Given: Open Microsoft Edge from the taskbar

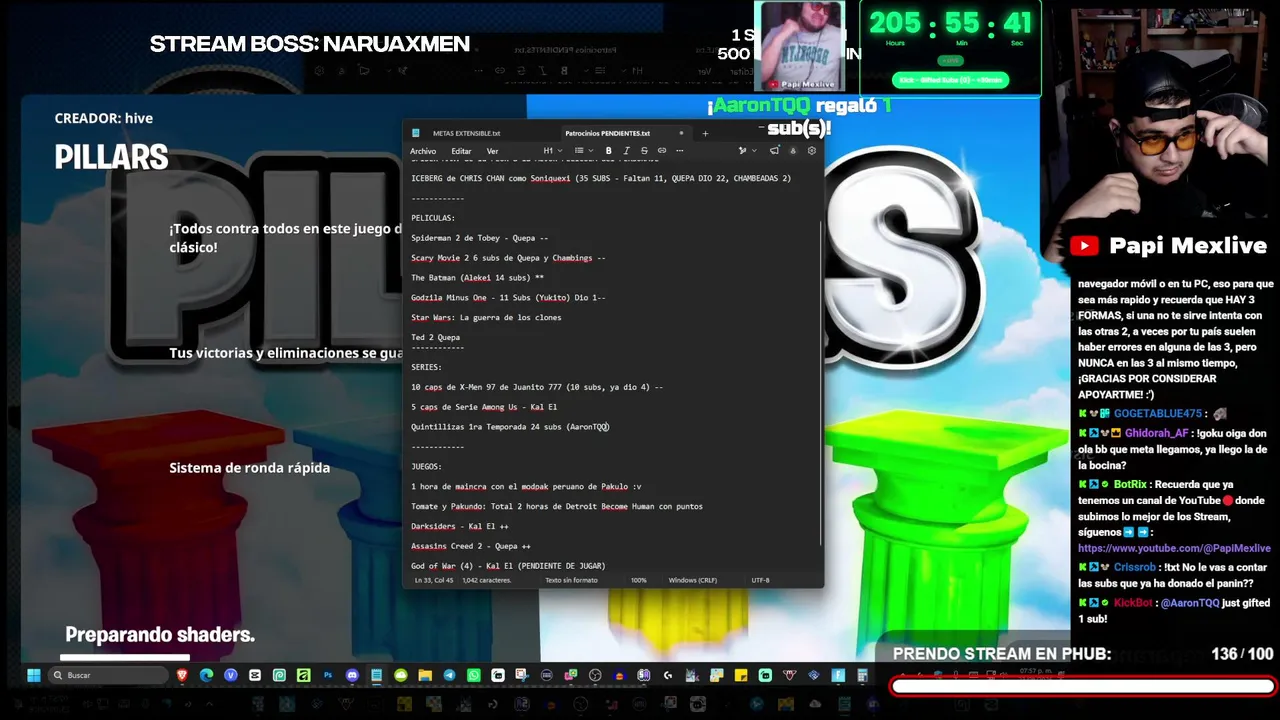Looking at the screenshot, I should 206,676.
